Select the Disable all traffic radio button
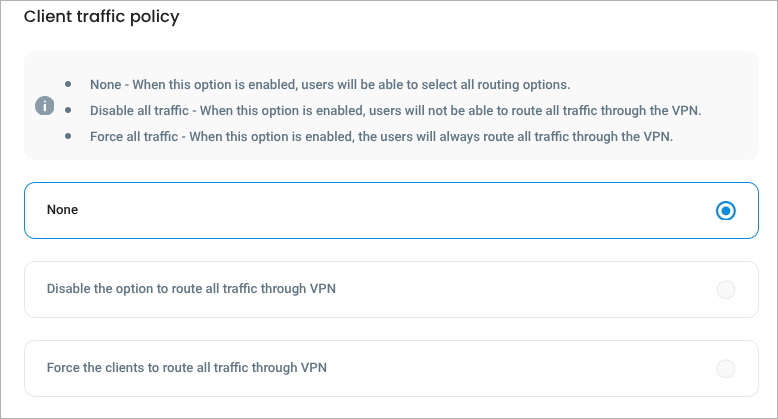This screenshot has width=778, height=419. (x=726, y=290)
